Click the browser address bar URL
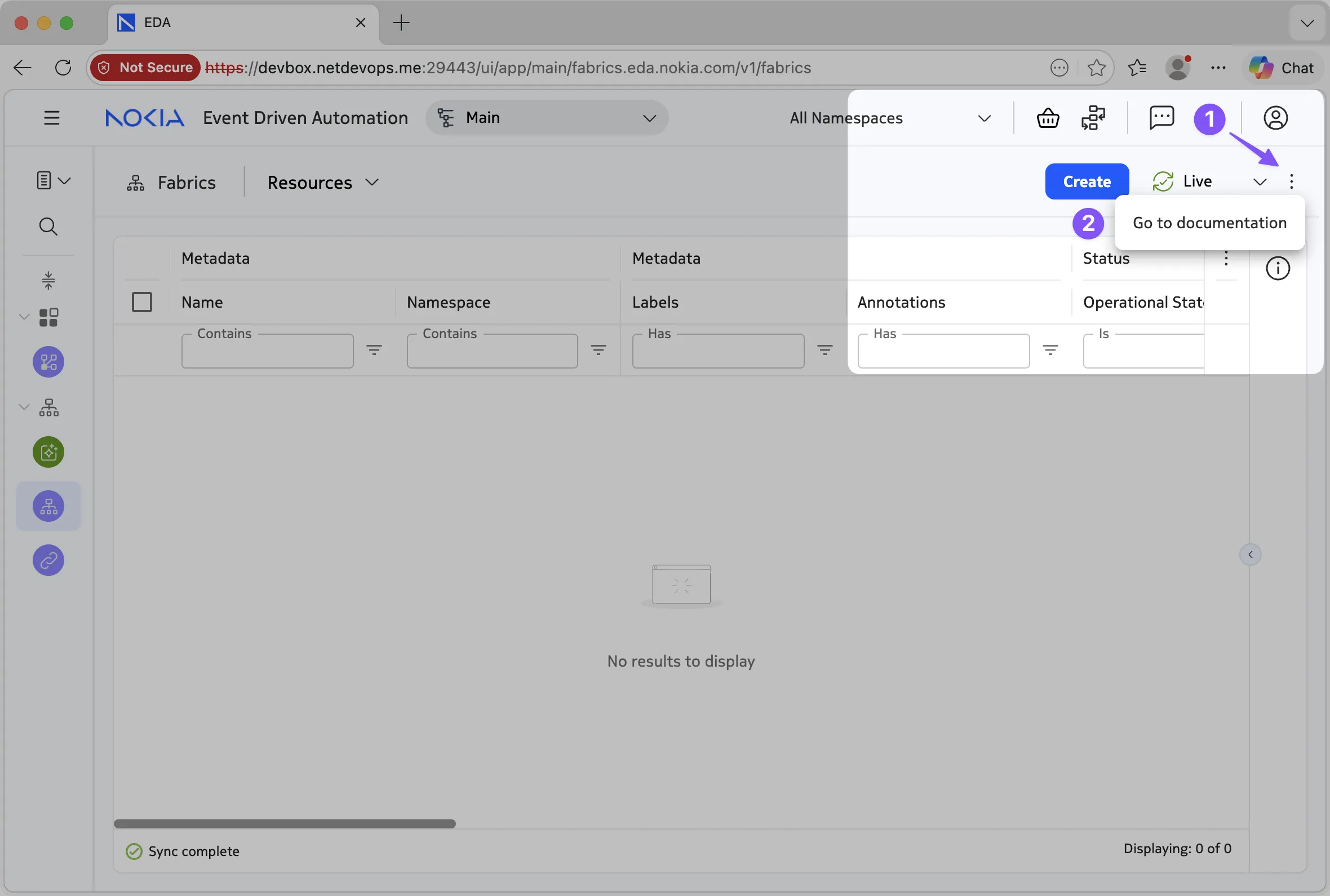The image size is (1330, 896). (x=508, y=68)
